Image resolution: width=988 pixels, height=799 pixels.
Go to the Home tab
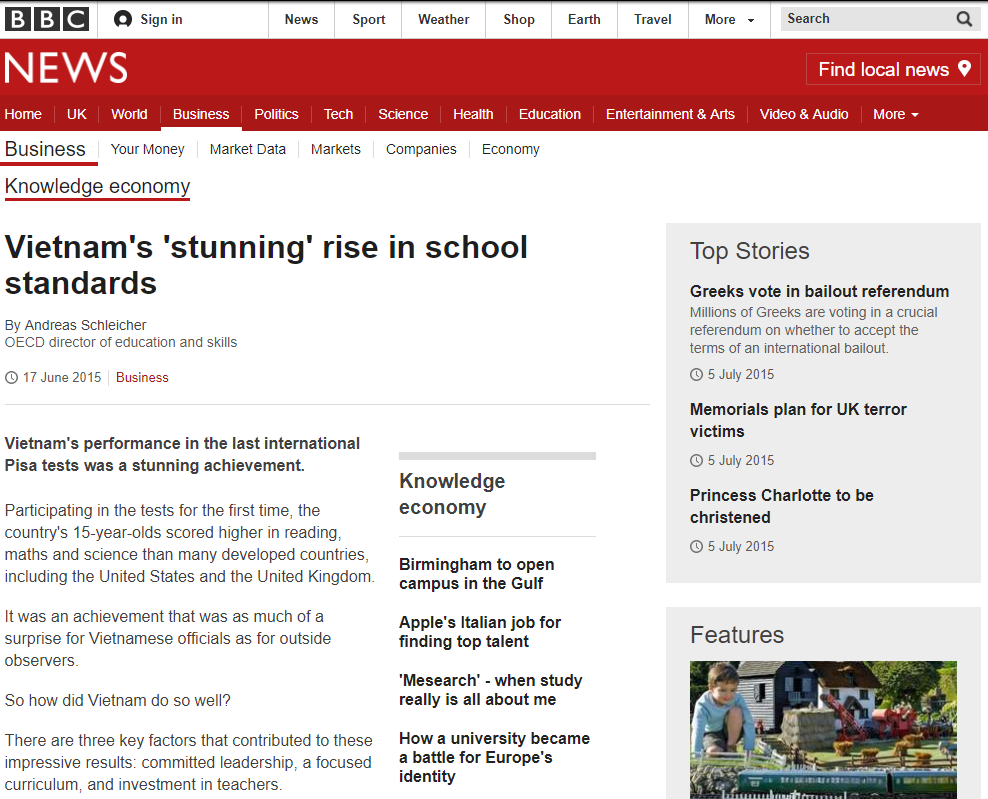tap(23, 114)
